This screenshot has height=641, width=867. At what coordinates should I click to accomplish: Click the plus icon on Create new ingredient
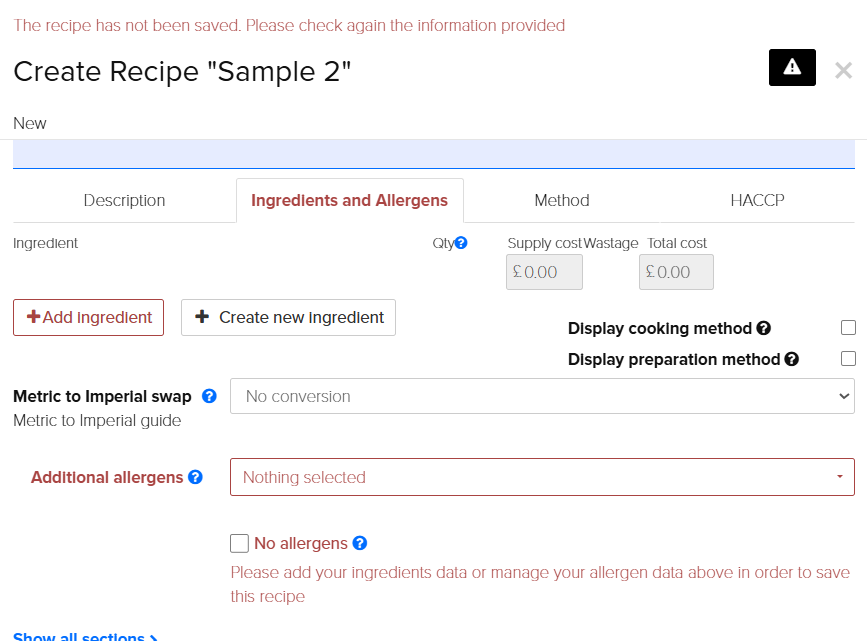(203, 317)
